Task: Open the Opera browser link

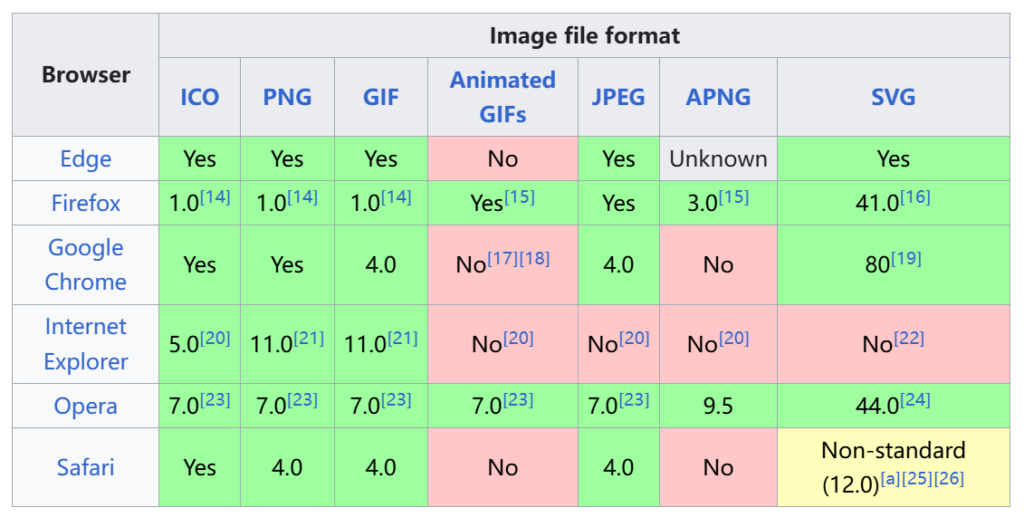Action: click(x=86, y=406)
